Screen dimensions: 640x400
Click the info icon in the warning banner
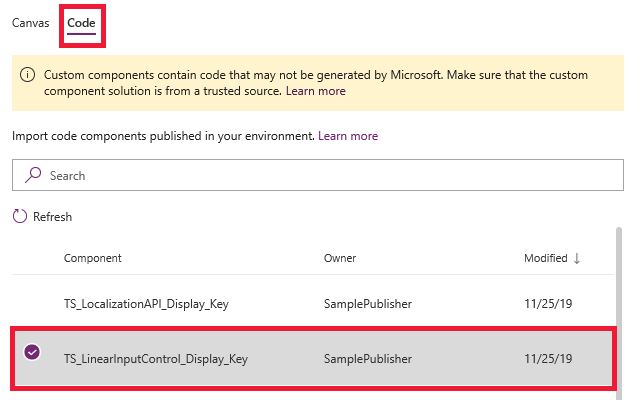[27, 75]
